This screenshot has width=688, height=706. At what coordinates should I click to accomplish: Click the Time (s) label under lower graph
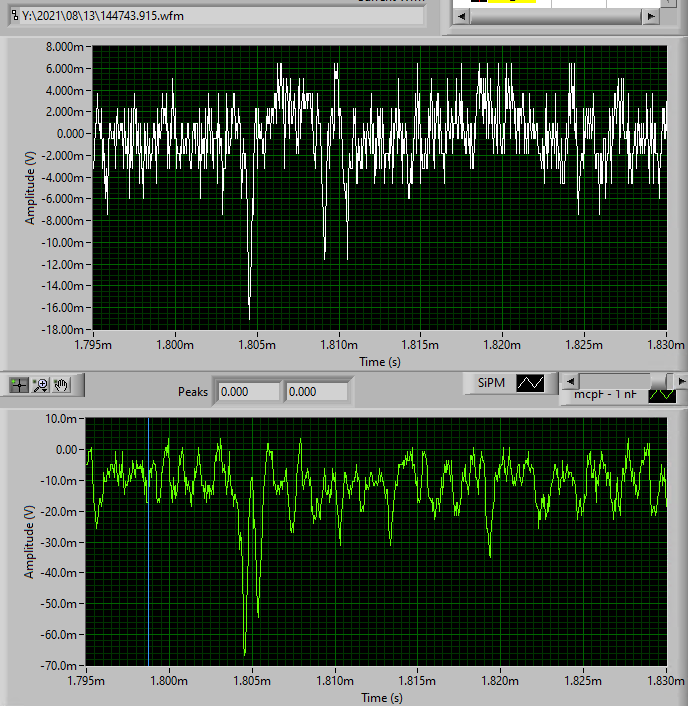382,698
